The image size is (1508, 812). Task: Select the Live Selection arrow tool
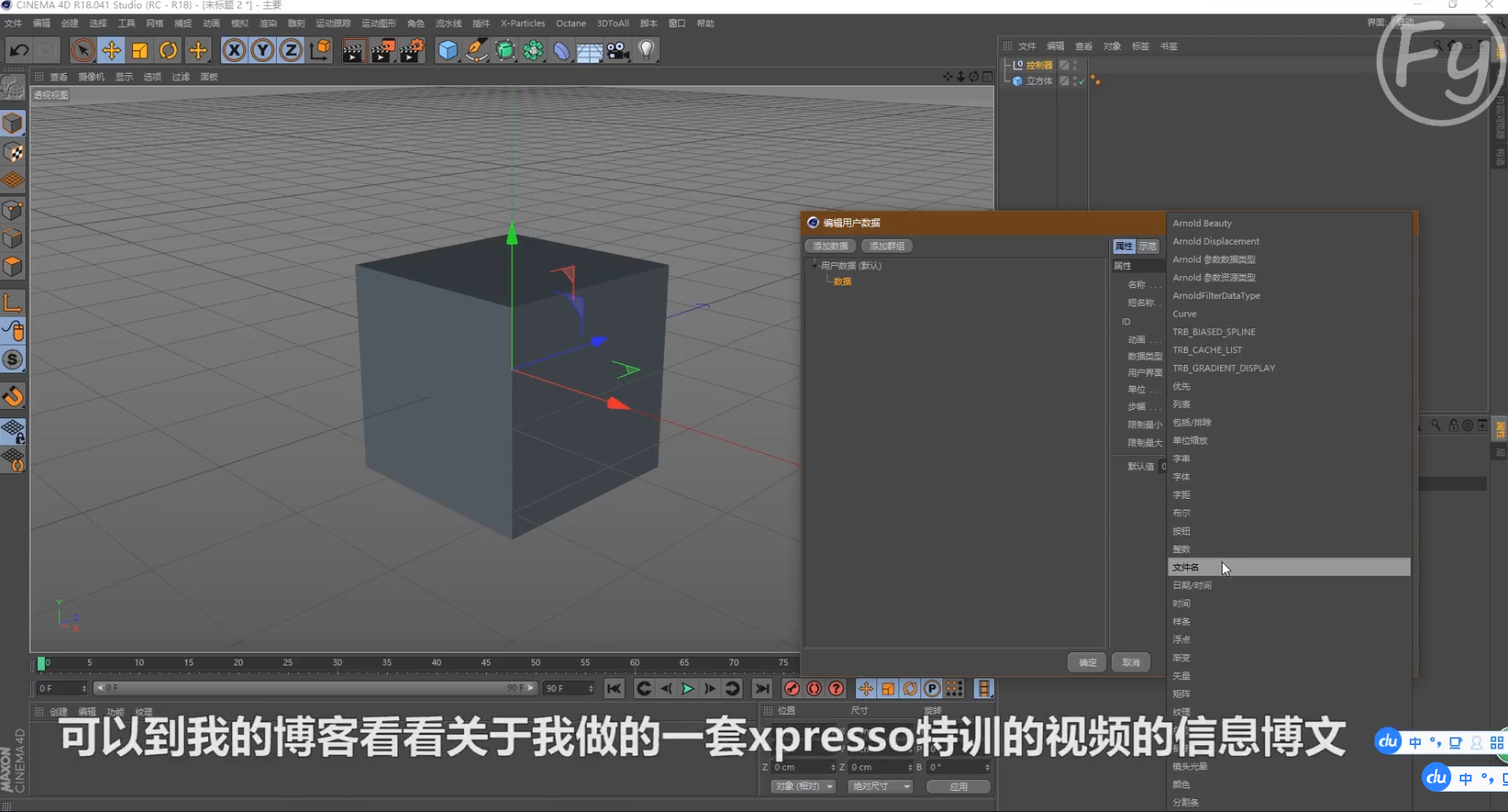coord(82,51)
